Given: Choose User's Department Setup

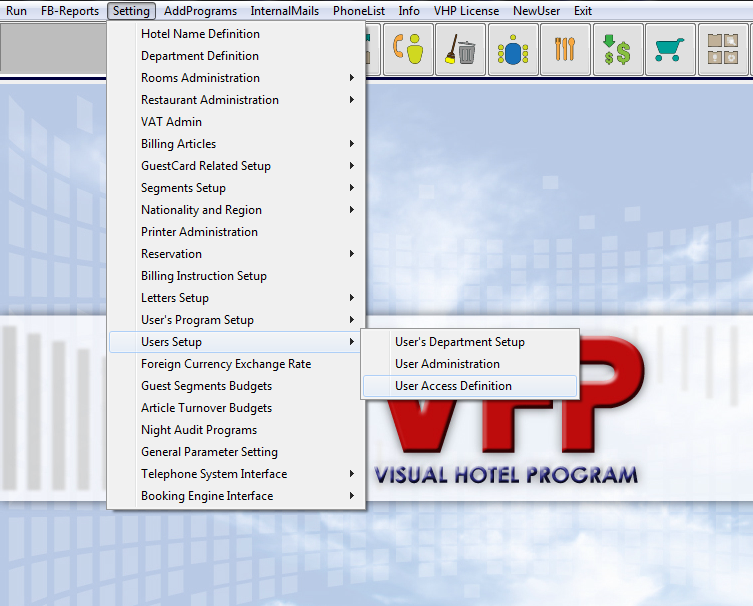Looking at the screenshot, I should (x=470, y=342).
